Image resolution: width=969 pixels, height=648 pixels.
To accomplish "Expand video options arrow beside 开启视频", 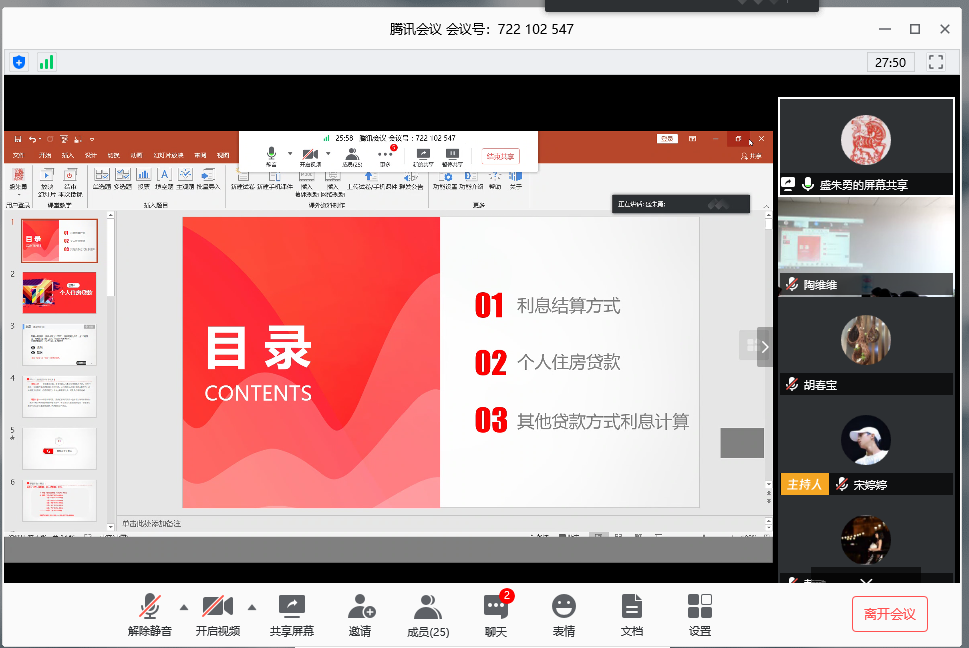I will (251, 606).
